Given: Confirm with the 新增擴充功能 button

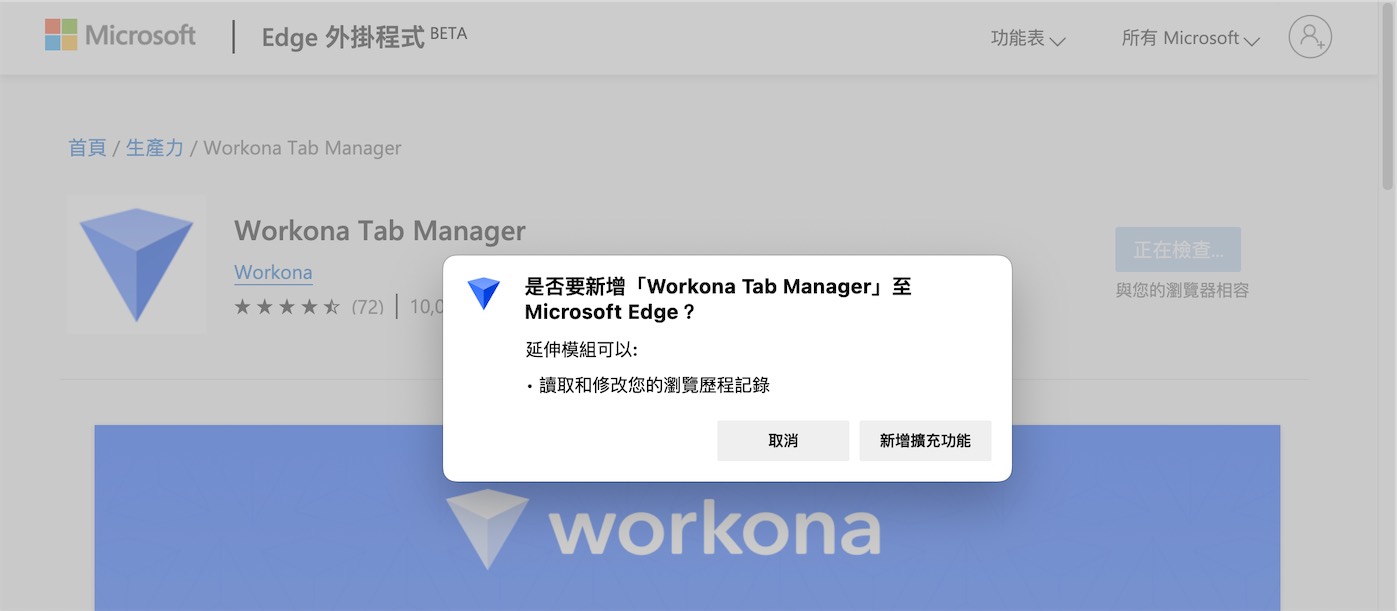Looking at the screenshot, I should [925, 441].
